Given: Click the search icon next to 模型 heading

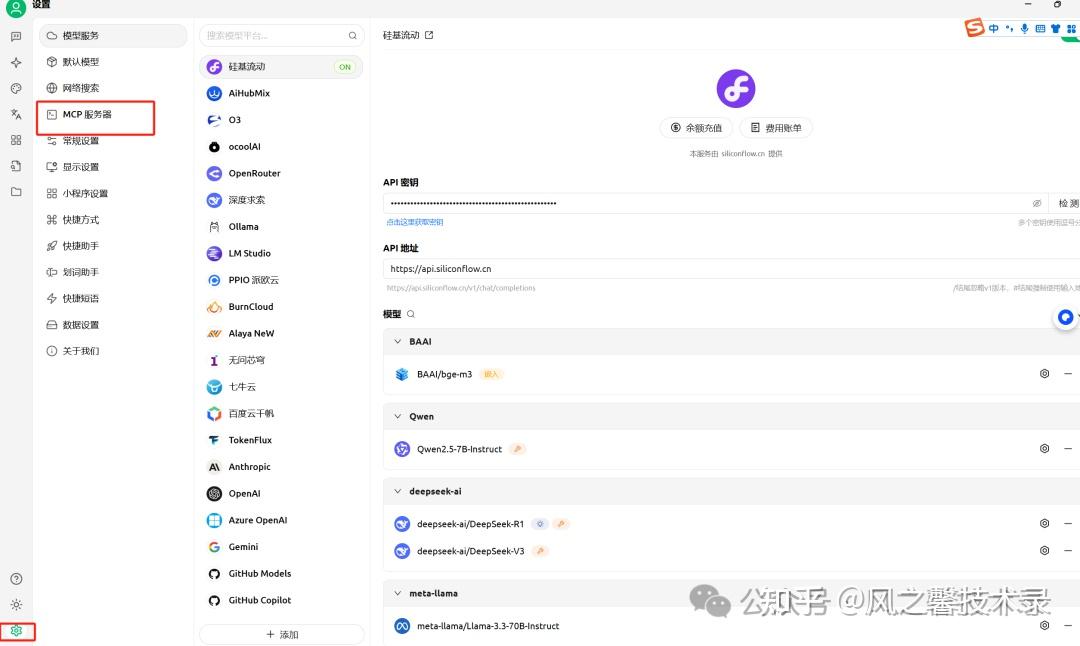Looking at the screenshot, I should coord(411,314).
